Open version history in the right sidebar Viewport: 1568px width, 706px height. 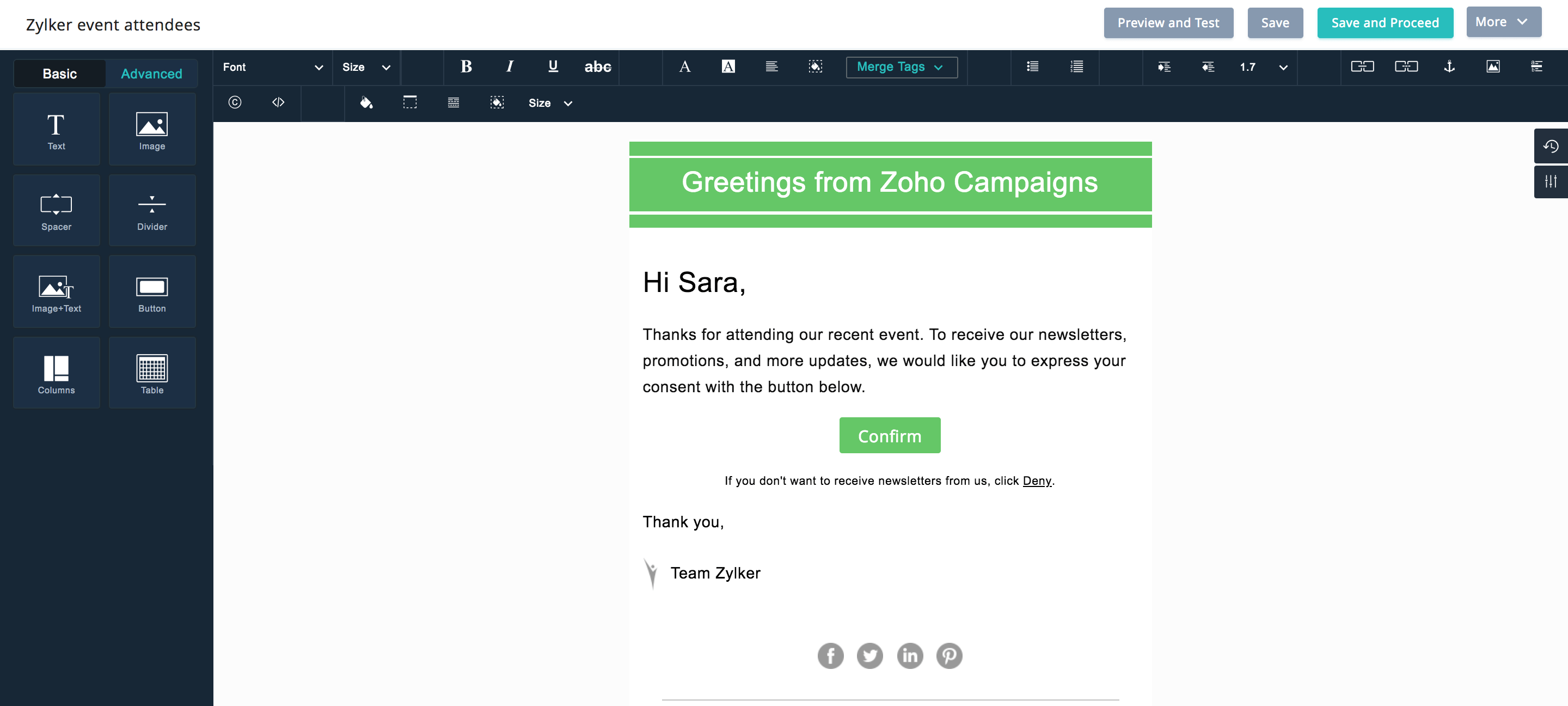pos(1551,146)
